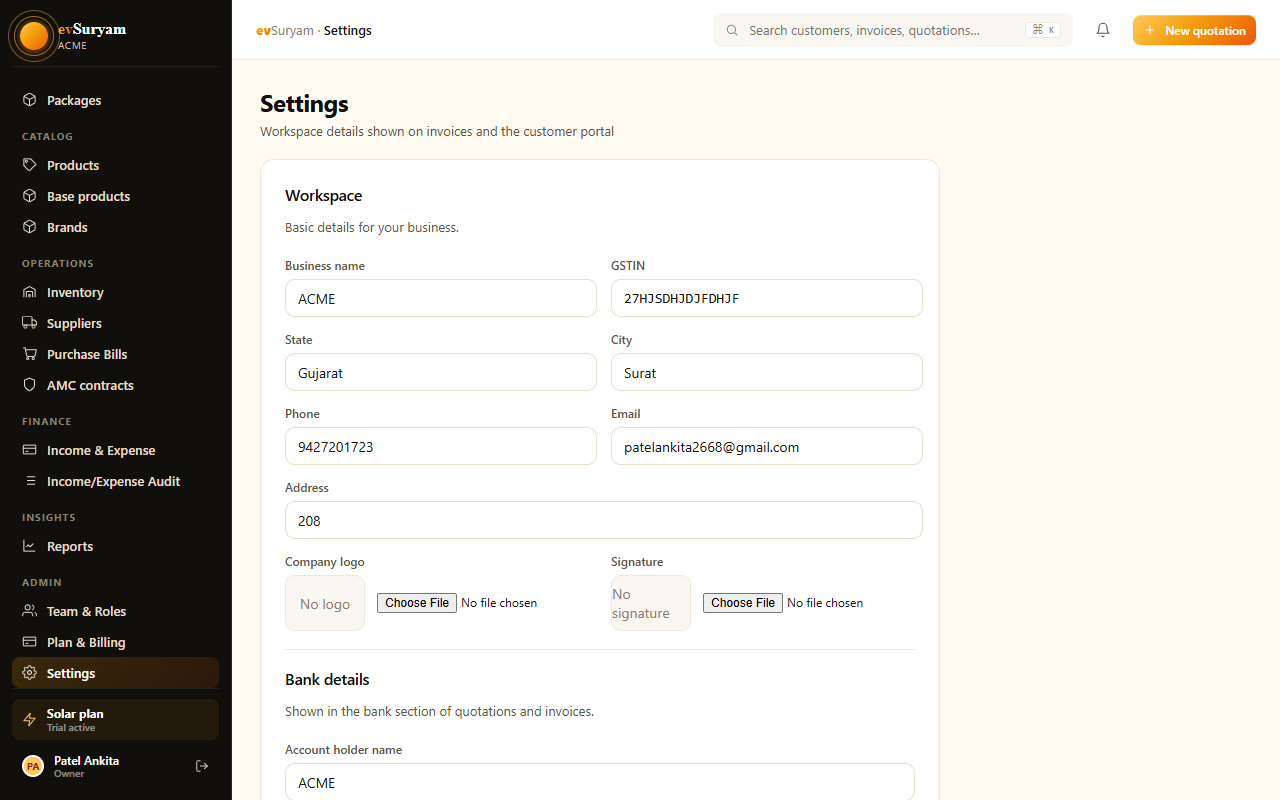
Task: Click the City field showing Surat
Action: (x=767, y=372)
